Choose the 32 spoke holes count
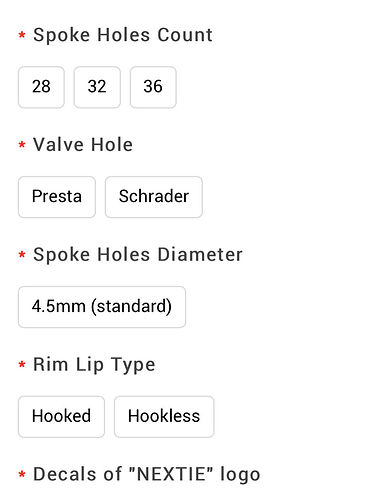Viewport: 371px width, 500px height. click(97, 87)
